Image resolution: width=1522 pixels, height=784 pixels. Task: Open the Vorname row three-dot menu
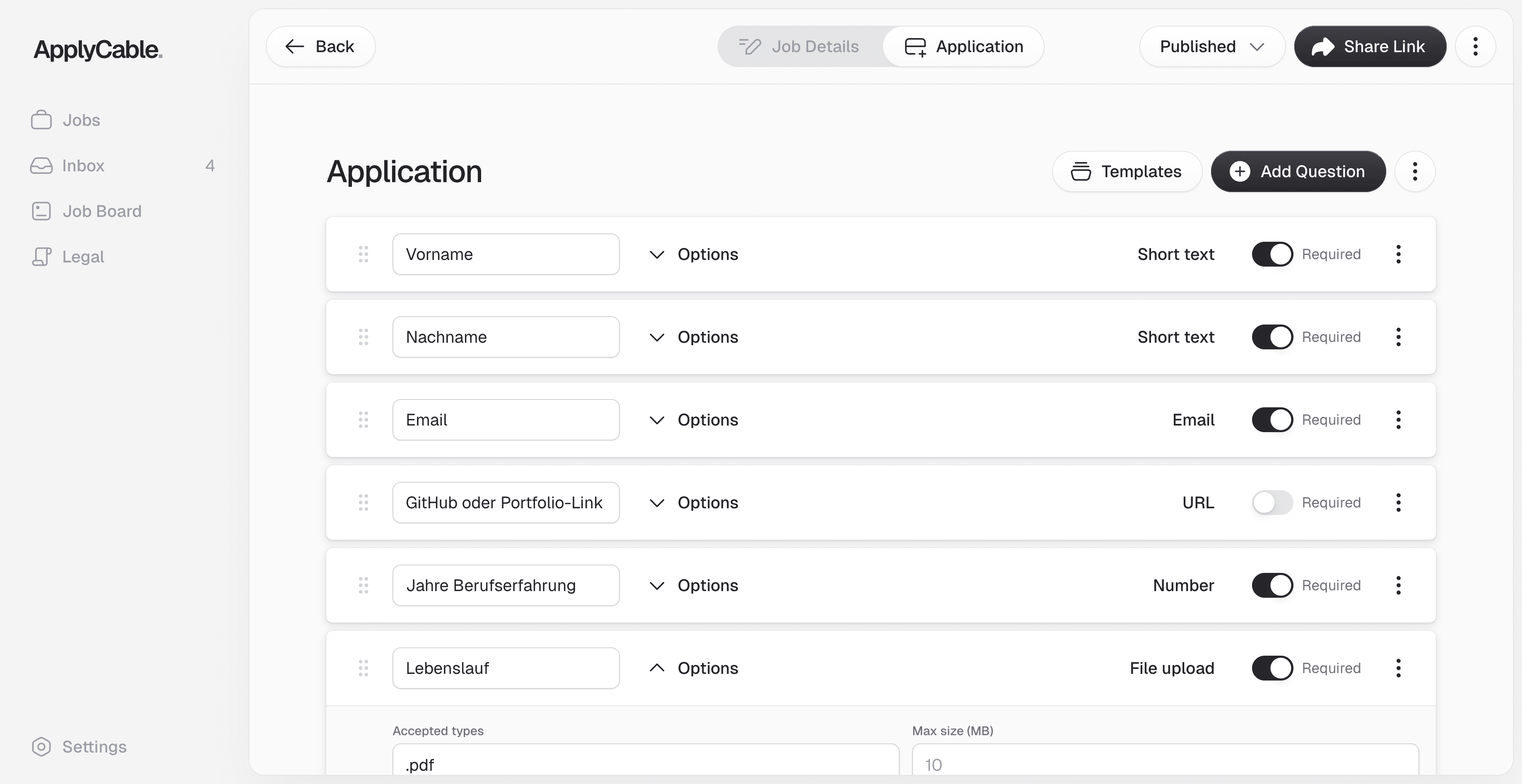coord(1398,254)
